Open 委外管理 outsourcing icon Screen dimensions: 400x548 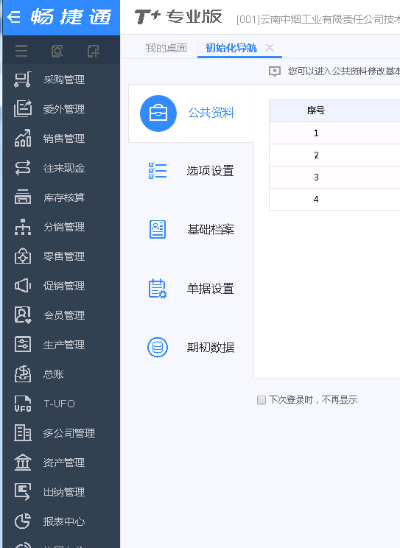click(x=23, y=109)
